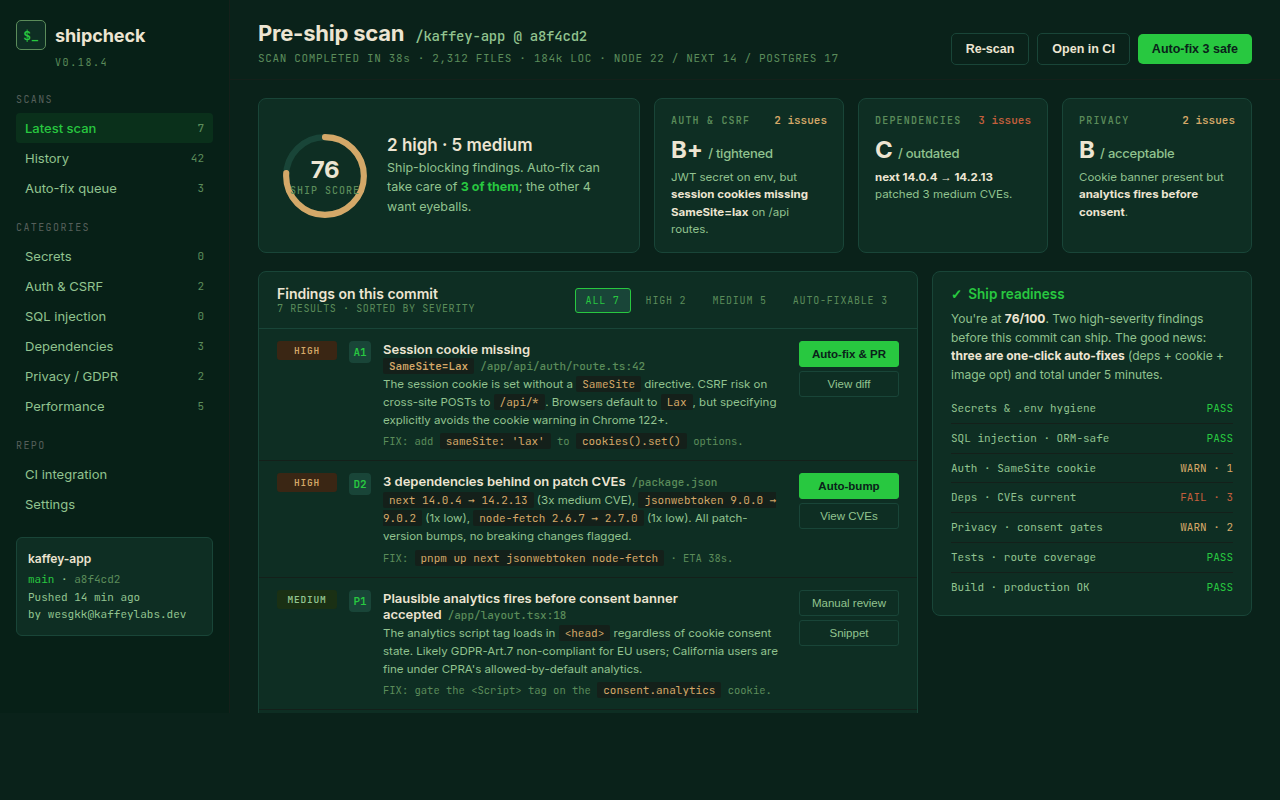The width and height of the screenshot is (1280, 800).
Task: Click the shipcheck terminal logo icon
Action: (x=31, y=35)
